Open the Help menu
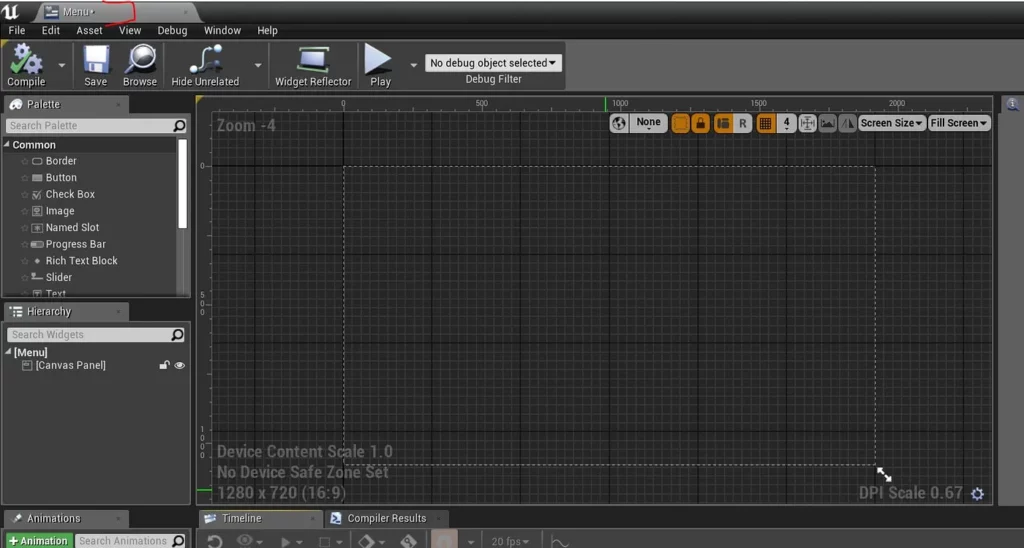The height and width of the screenshot is (548, 1024). tap(267, 30)
